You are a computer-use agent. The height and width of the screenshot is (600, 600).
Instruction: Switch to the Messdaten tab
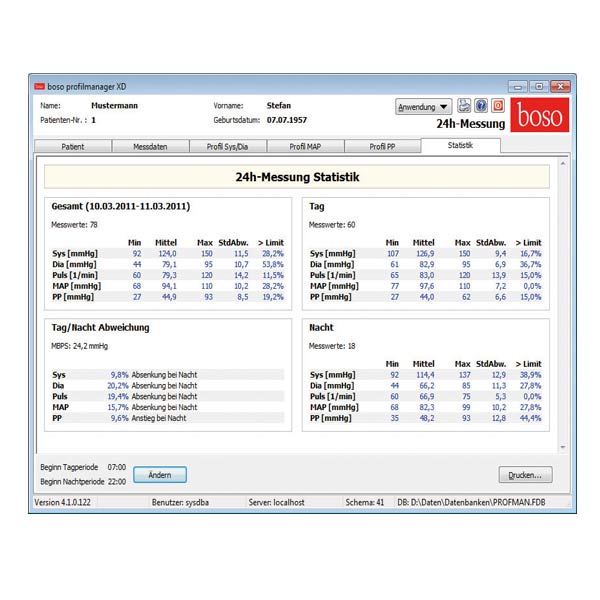150,147
